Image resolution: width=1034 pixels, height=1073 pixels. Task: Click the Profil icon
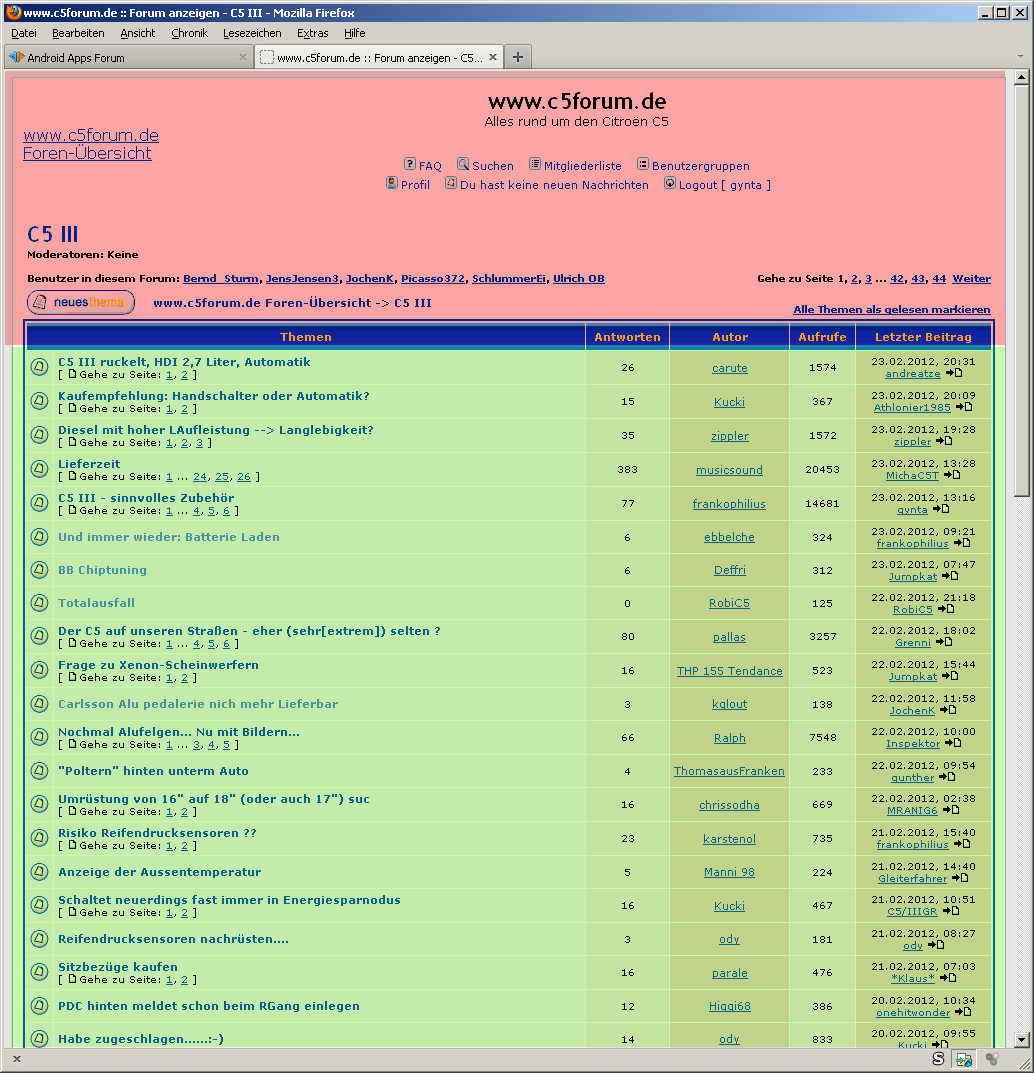point(392,183)
